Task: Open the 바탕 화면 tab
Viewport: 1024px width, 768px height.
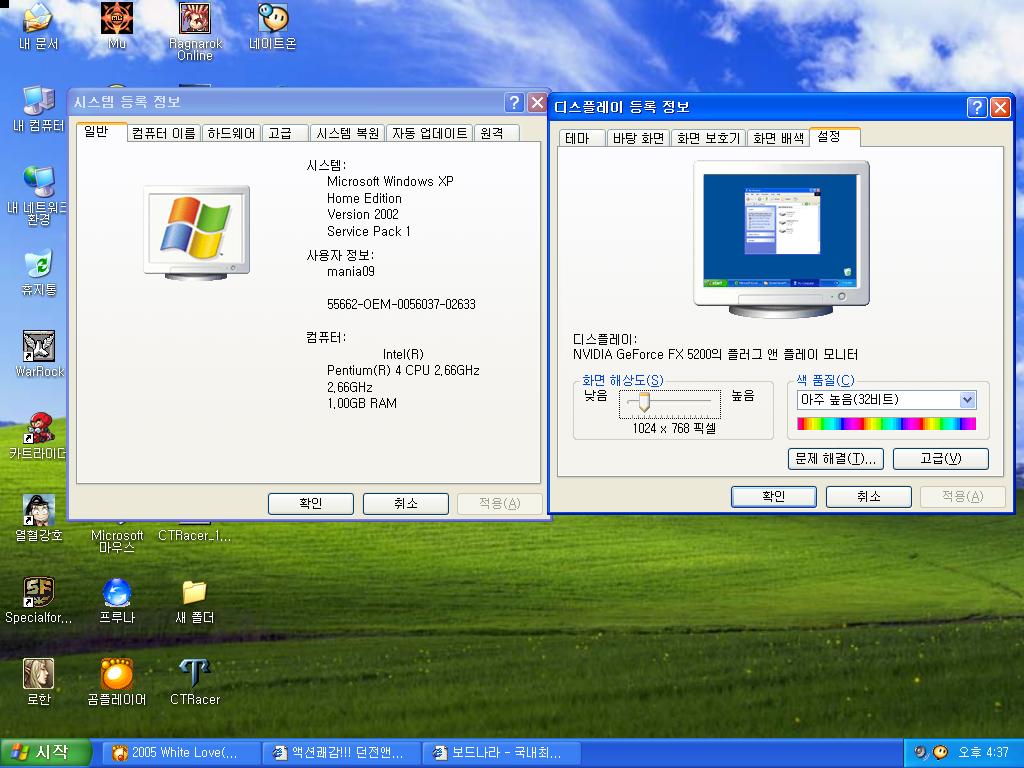Action: 638,138
